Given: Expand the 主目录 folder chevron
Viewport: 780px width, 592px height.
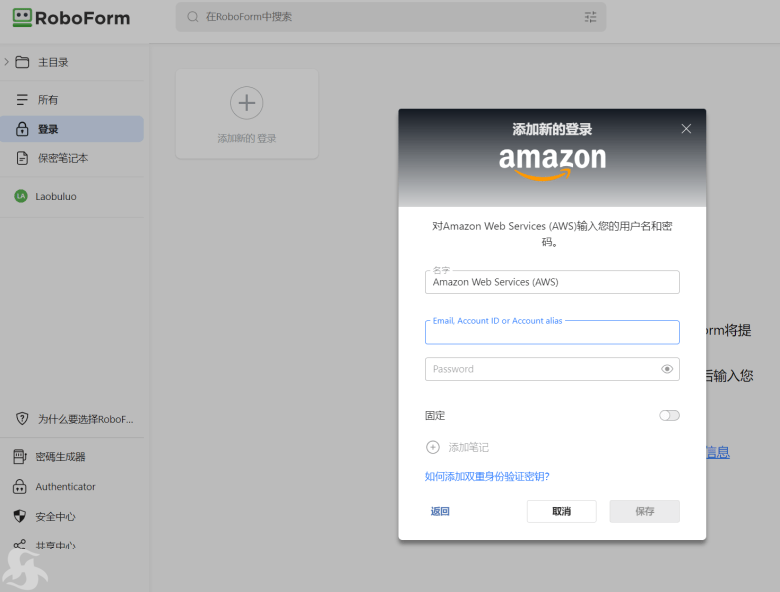Looking at the screenshot, I should pyautogui.click(x=6, y=62).
